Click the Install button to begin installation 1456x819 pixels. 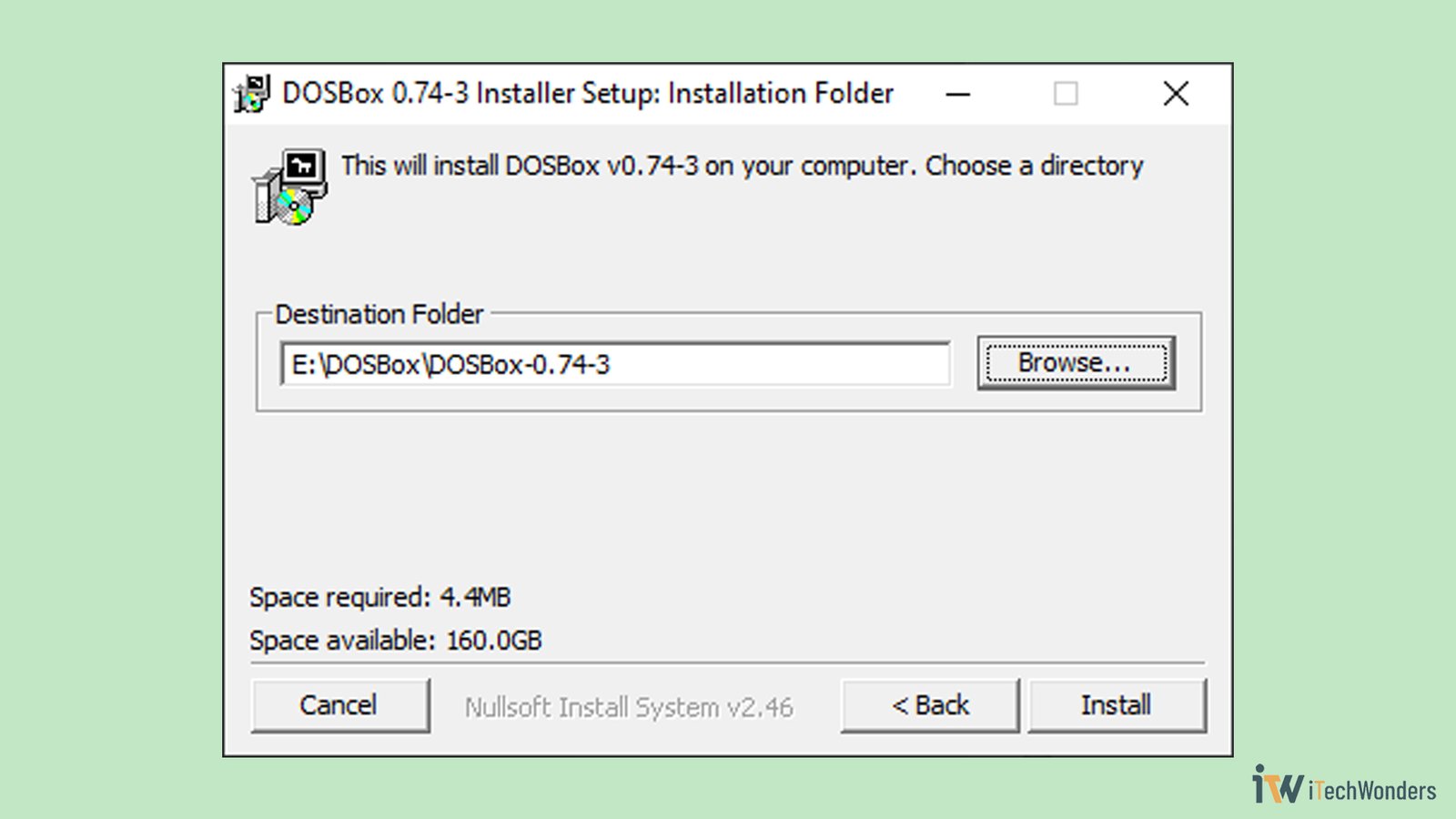(x=1117, y=705)
